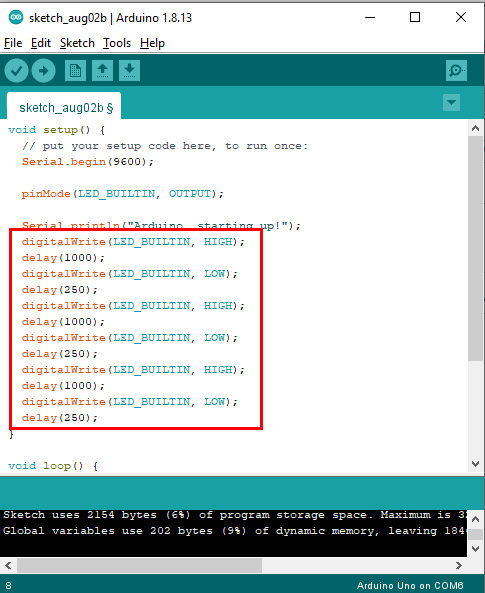Click the console scroll up arrow
Viewport: 485px width, 593px height.
(x=476, y=519)
